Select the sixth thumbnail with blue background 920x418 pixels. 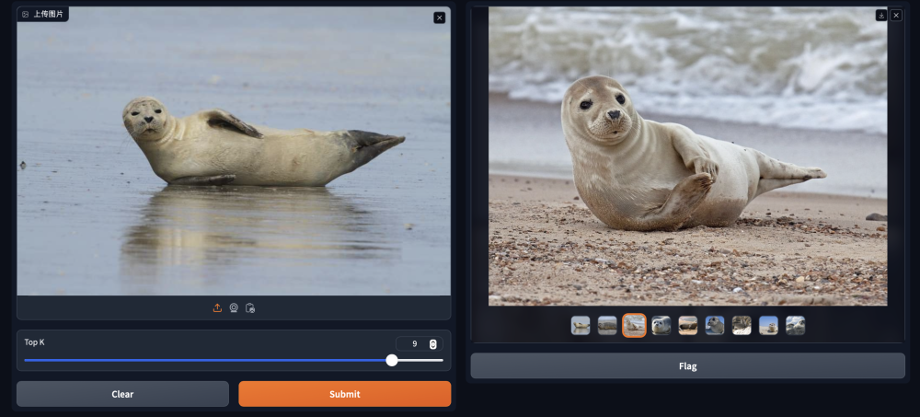[x=715, y=325]
